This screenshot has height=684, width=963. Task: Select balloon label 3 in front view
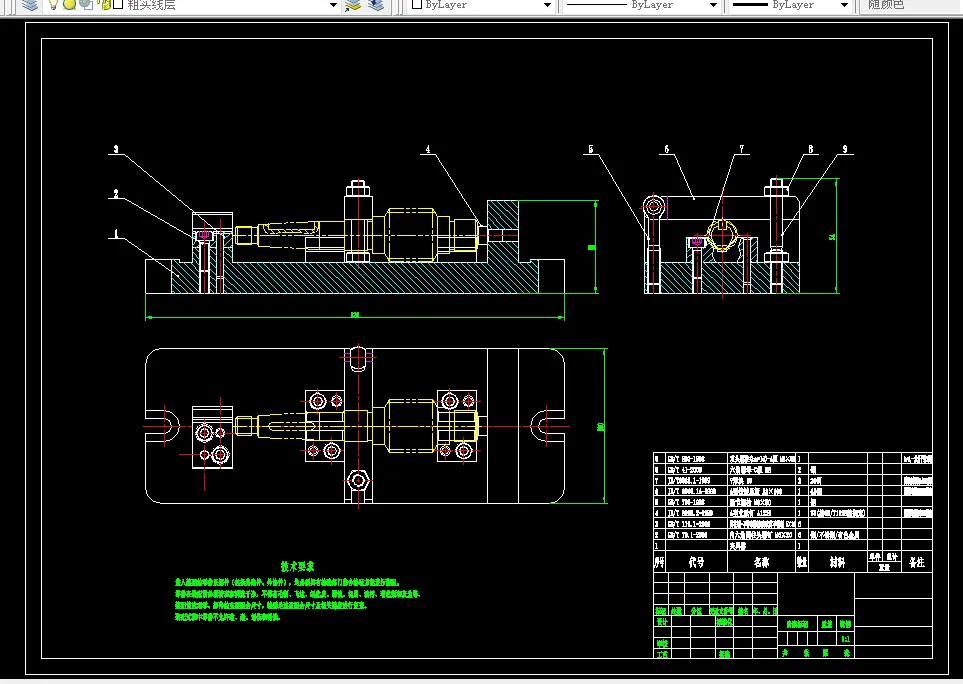tap(116, 149)
